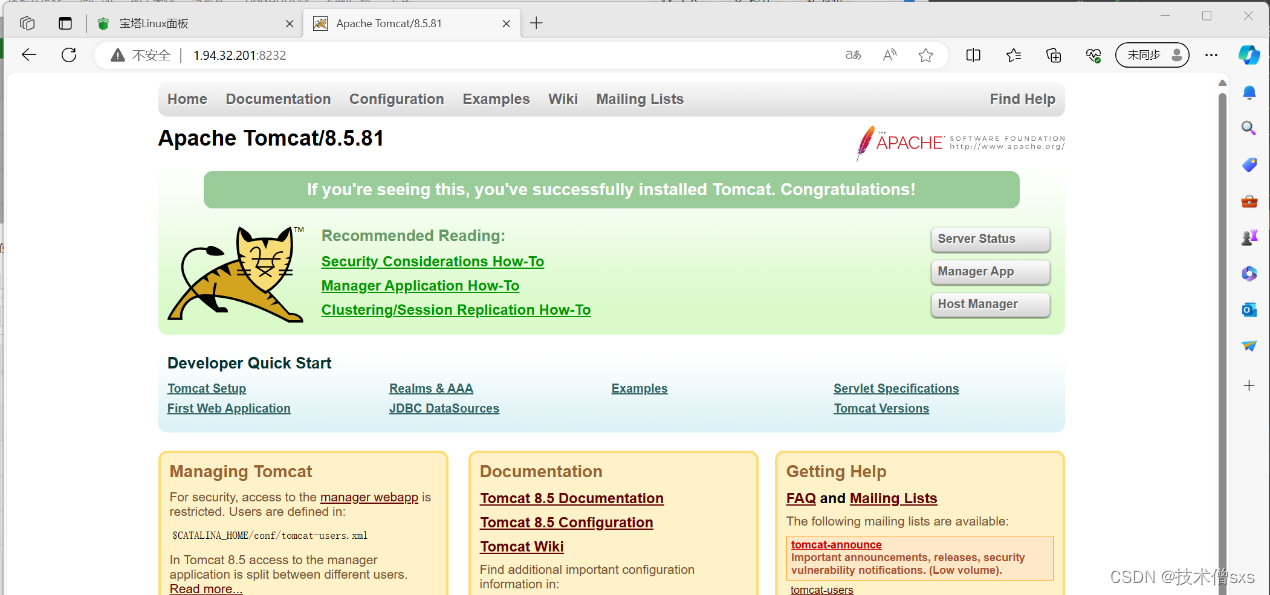Activate the read aloud icon
This screenshot has height=595, width=1270.
pos(890,55)
